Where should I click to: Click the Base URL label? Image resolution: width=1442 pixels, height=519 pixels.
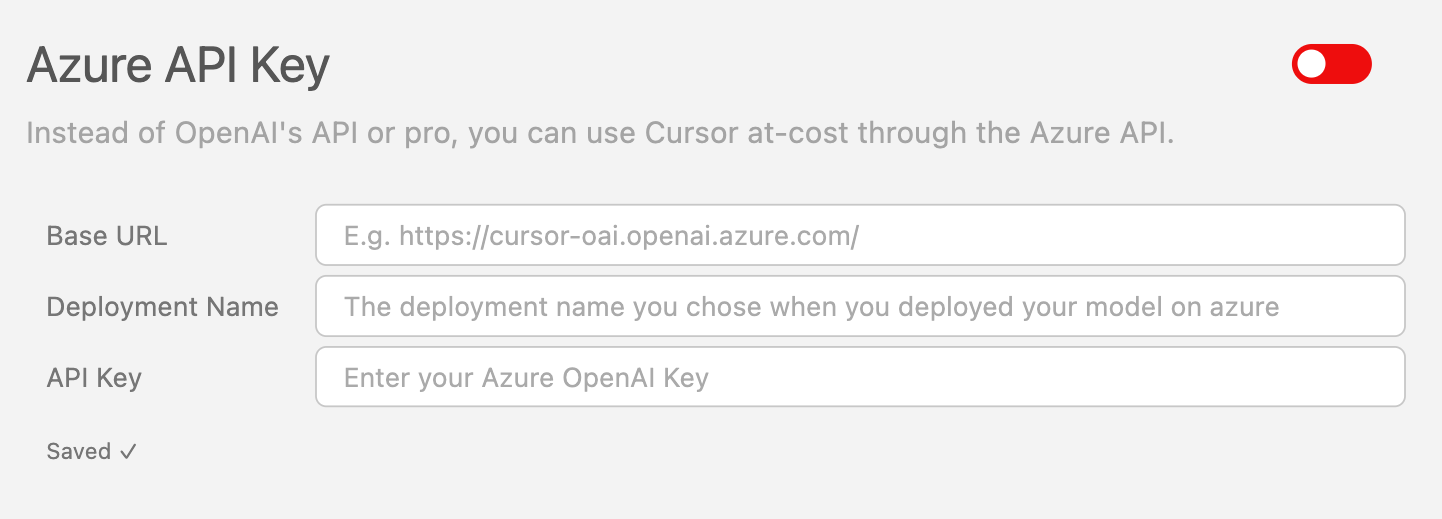107,236
